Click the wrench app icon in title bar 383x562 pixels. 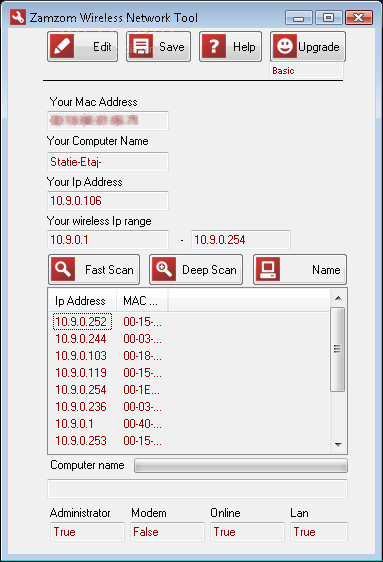click(x=18, y=17)
